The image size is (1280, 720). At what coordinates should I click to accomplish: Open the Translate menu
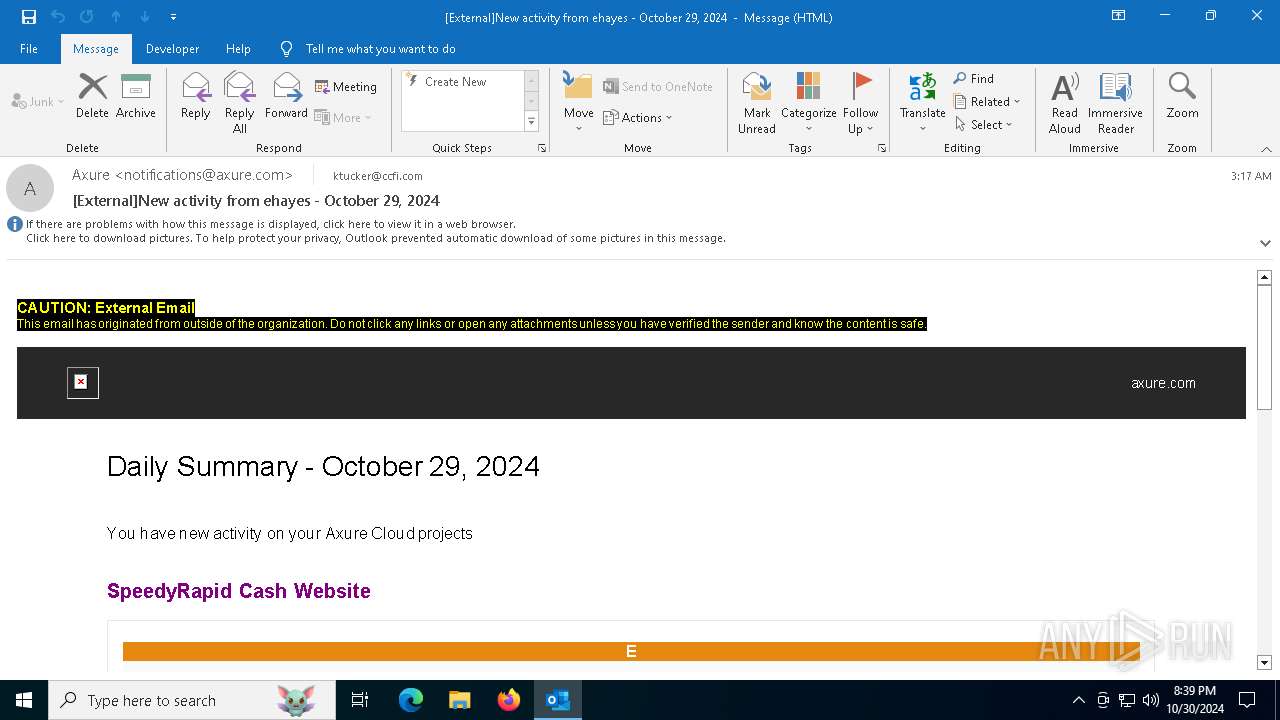pyautogui.click(x=922, y=103)
